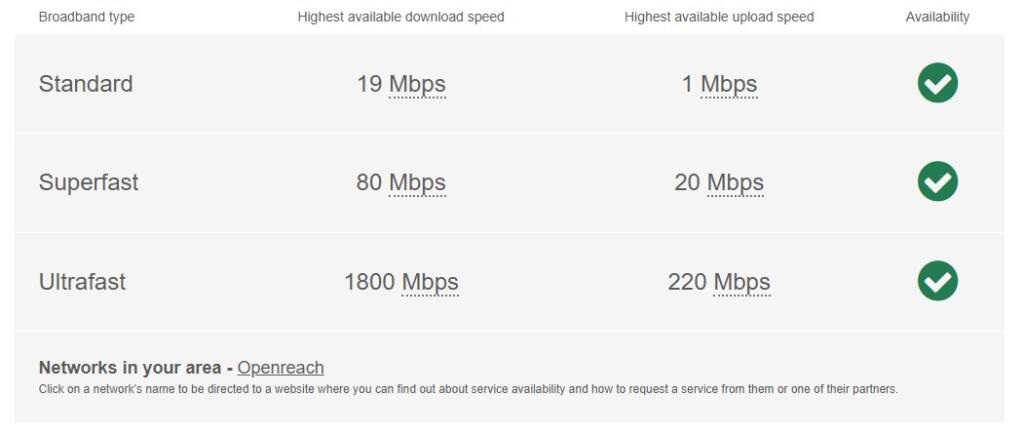Click Mbps abbreviation beside 80 download speed
This screenshot has height=436, width=1024.
click(417, 183)
